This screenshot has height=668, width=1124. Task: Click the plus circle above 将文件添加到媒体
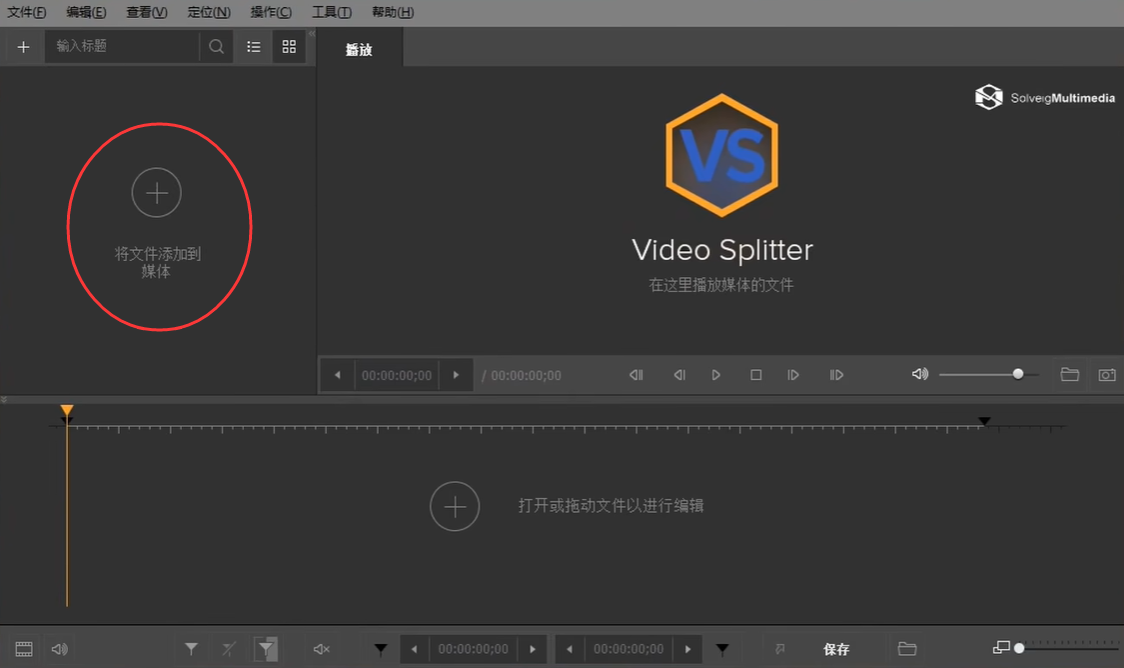coord(156,192)
